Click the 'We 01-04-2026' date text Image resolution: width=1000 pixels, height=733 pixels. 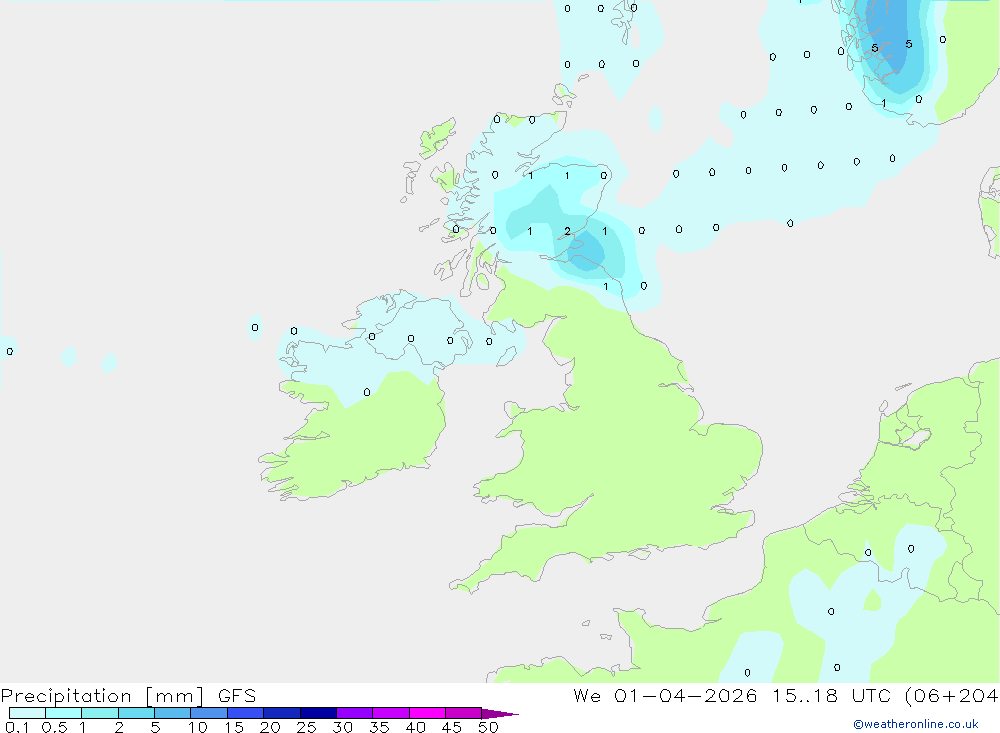click(665, 696)
